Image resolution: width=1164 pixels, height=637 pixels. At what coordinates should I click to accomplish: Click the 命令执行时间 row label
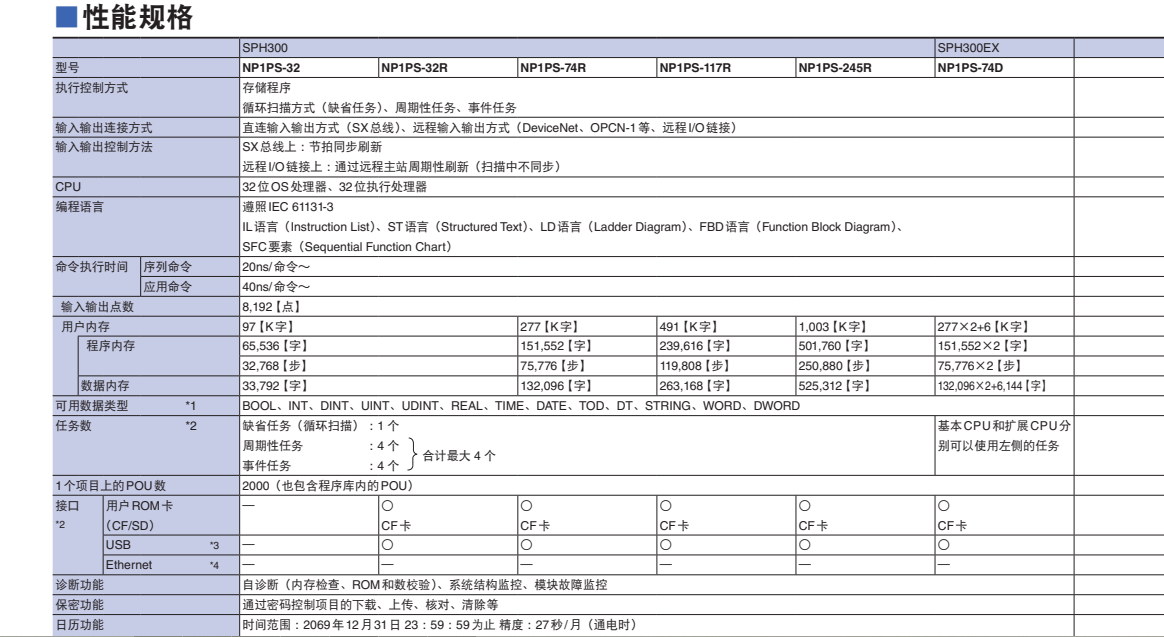click(91, 267)
